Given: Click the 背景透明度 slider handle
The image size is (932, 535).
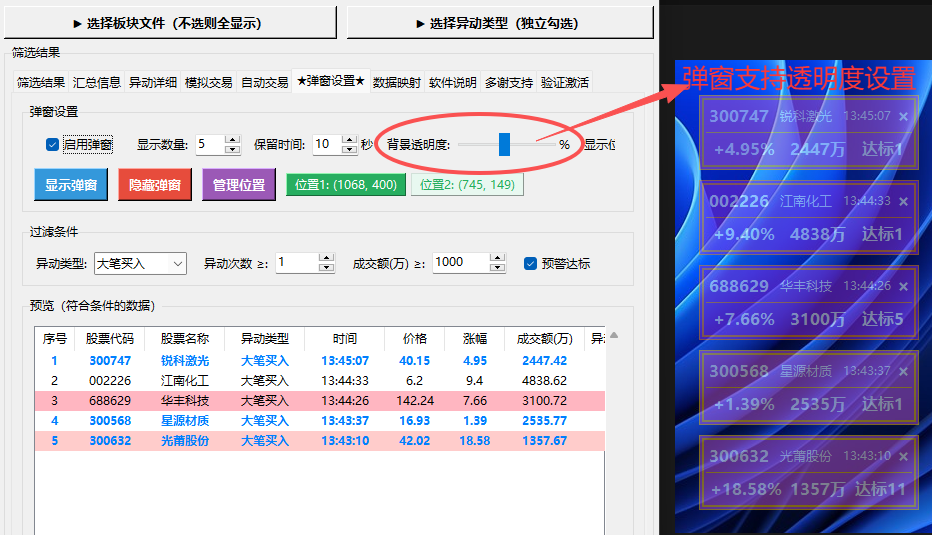Looking at the screenshot, I should click(x=504, y=144).
